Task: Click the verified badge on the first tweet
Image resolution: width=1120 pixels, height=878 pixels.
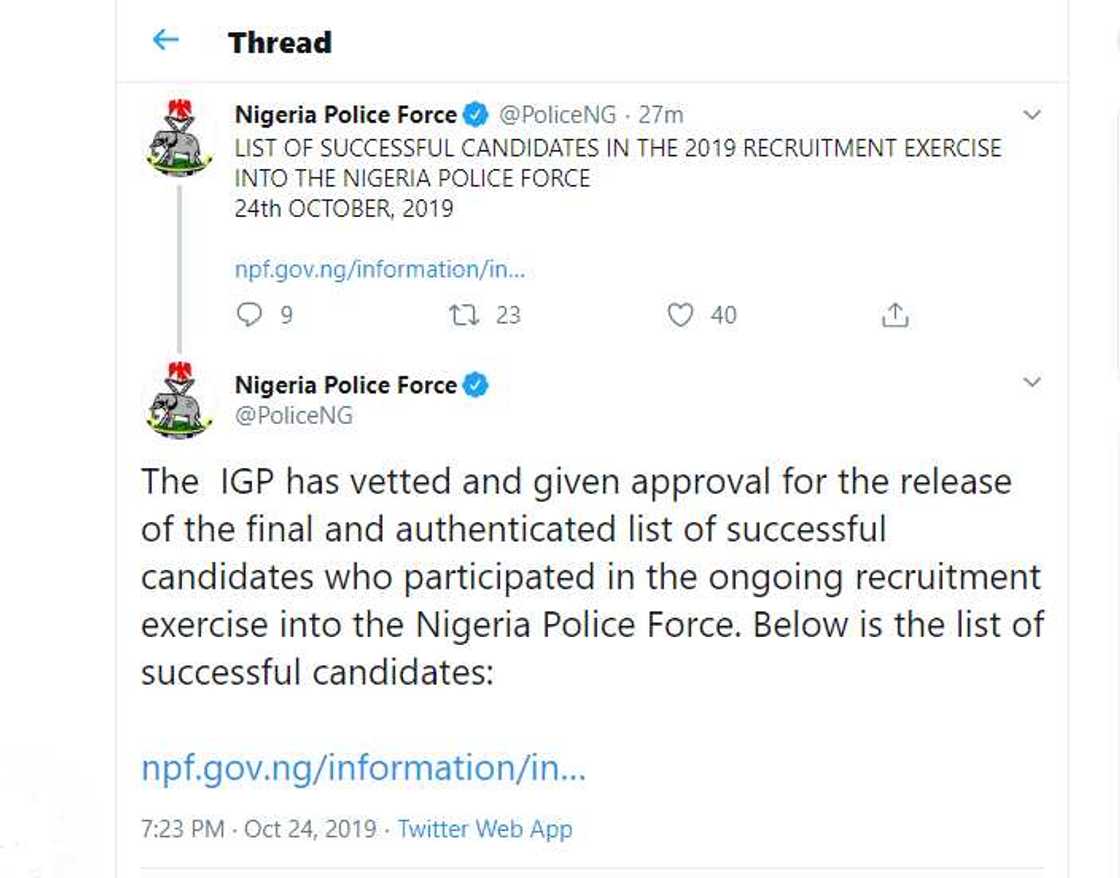Action: (x=476, y=115)
